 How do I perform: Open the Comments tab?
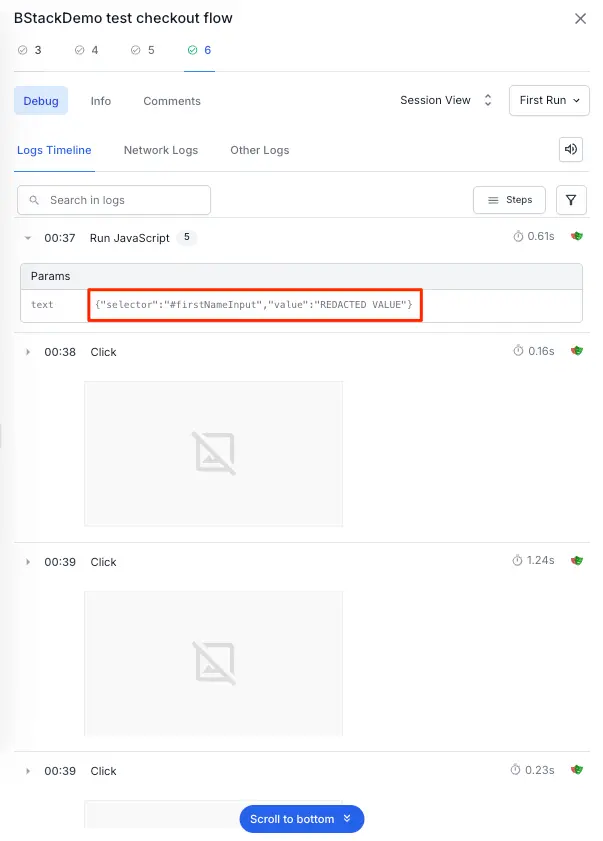pos(172,101)
